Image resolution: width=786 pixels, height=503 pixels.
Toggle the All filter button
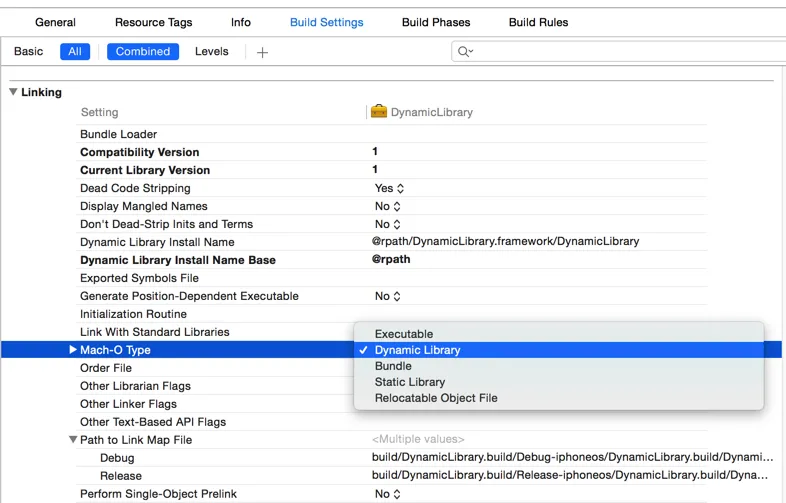click(75, 52)
